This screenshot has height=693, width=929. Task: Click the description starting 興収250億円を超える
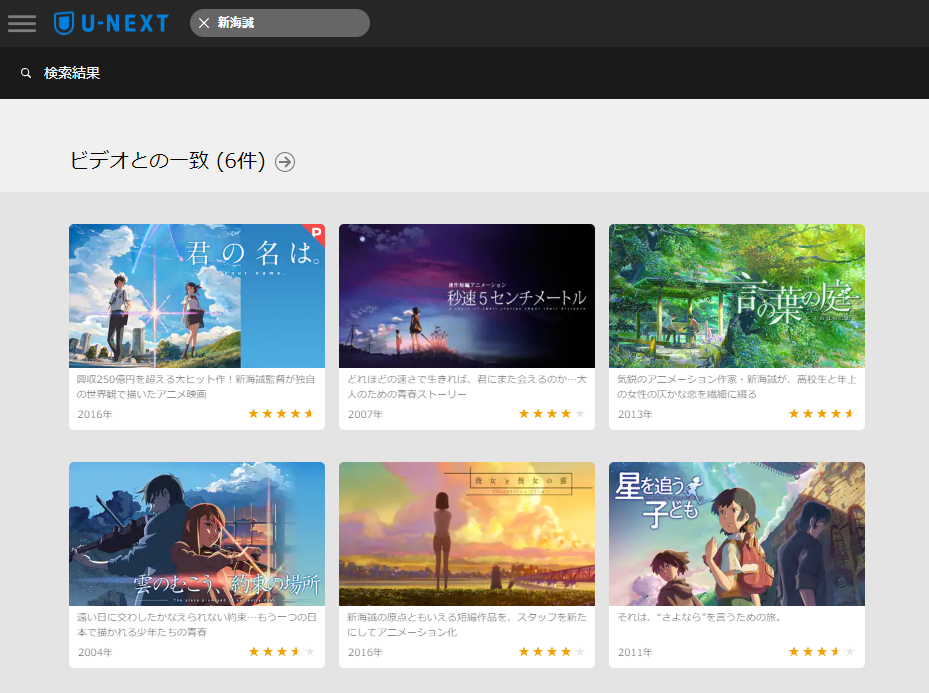(x=196, y=387)
